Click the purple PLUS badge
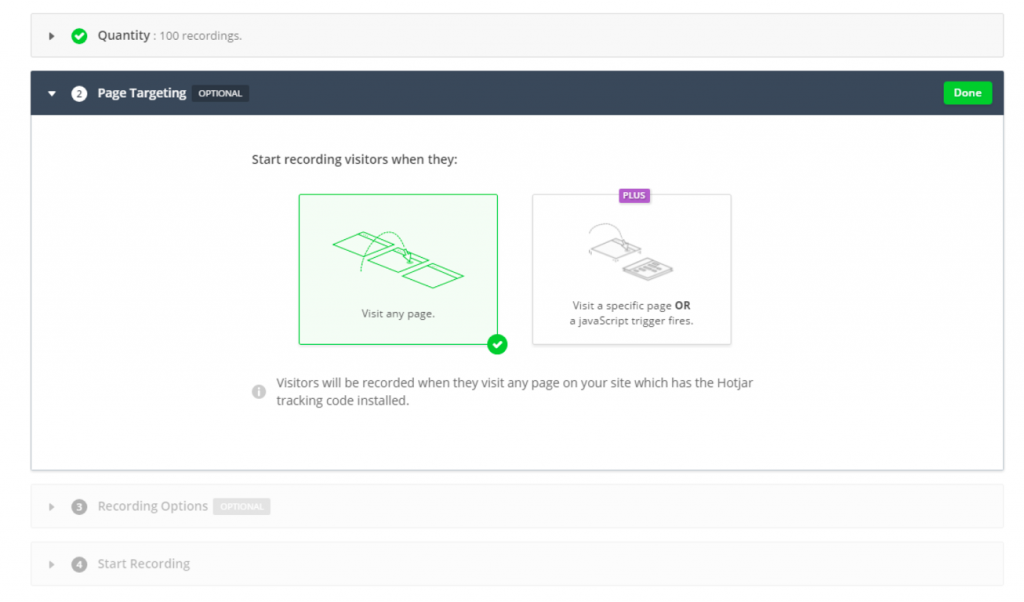The width and height of the screenshot is (1024, 602). [634, 195]
